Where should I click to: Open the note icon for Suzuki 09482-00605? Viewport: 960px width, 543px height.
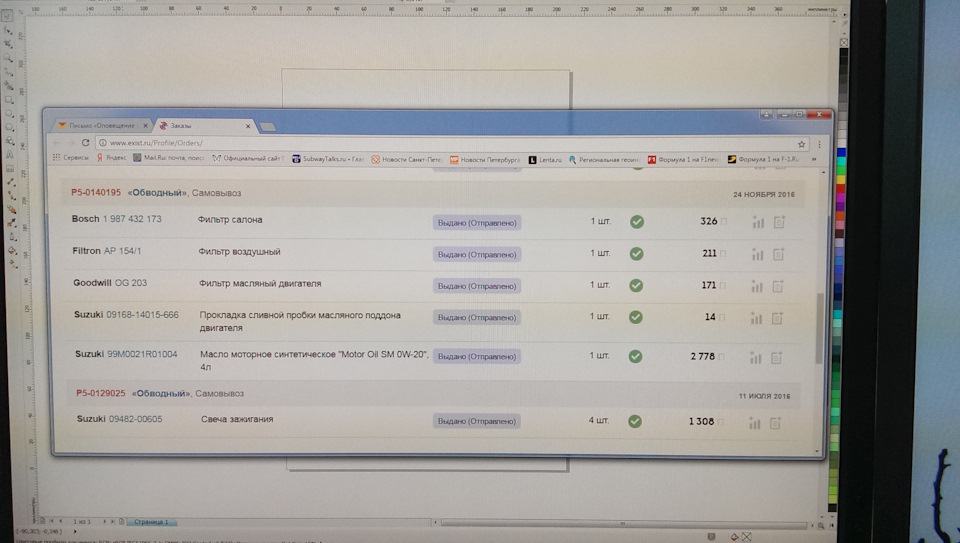(x=775, y=423)
